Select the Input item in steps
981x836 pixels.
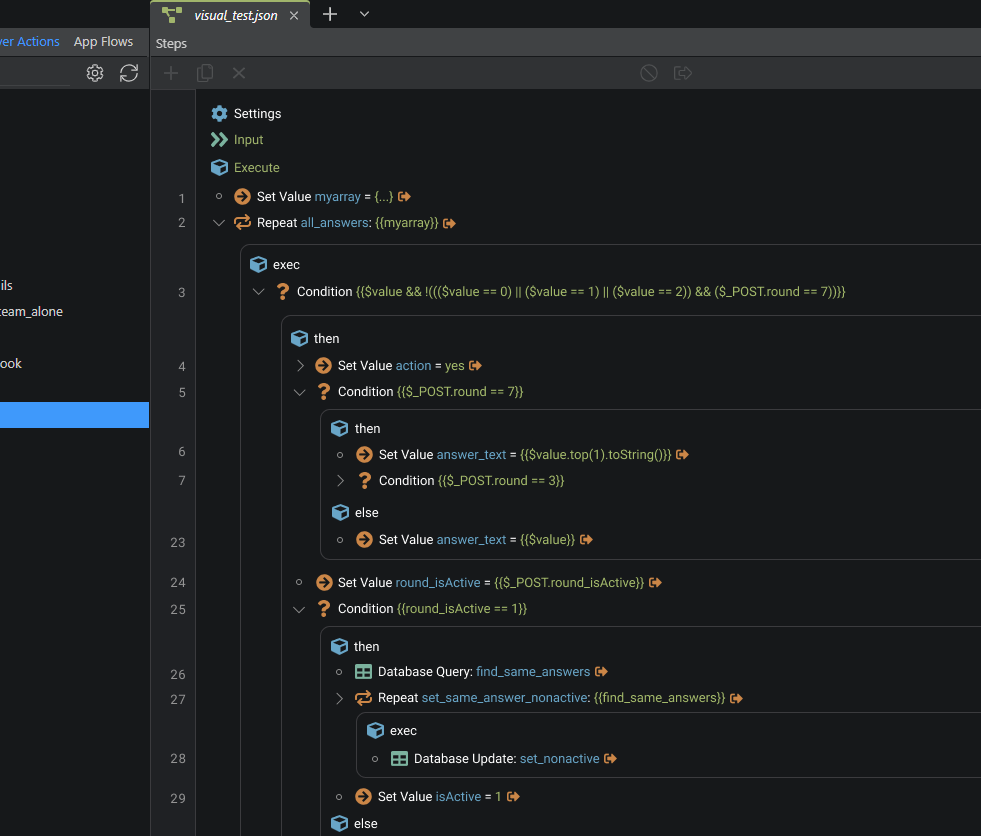248,140
